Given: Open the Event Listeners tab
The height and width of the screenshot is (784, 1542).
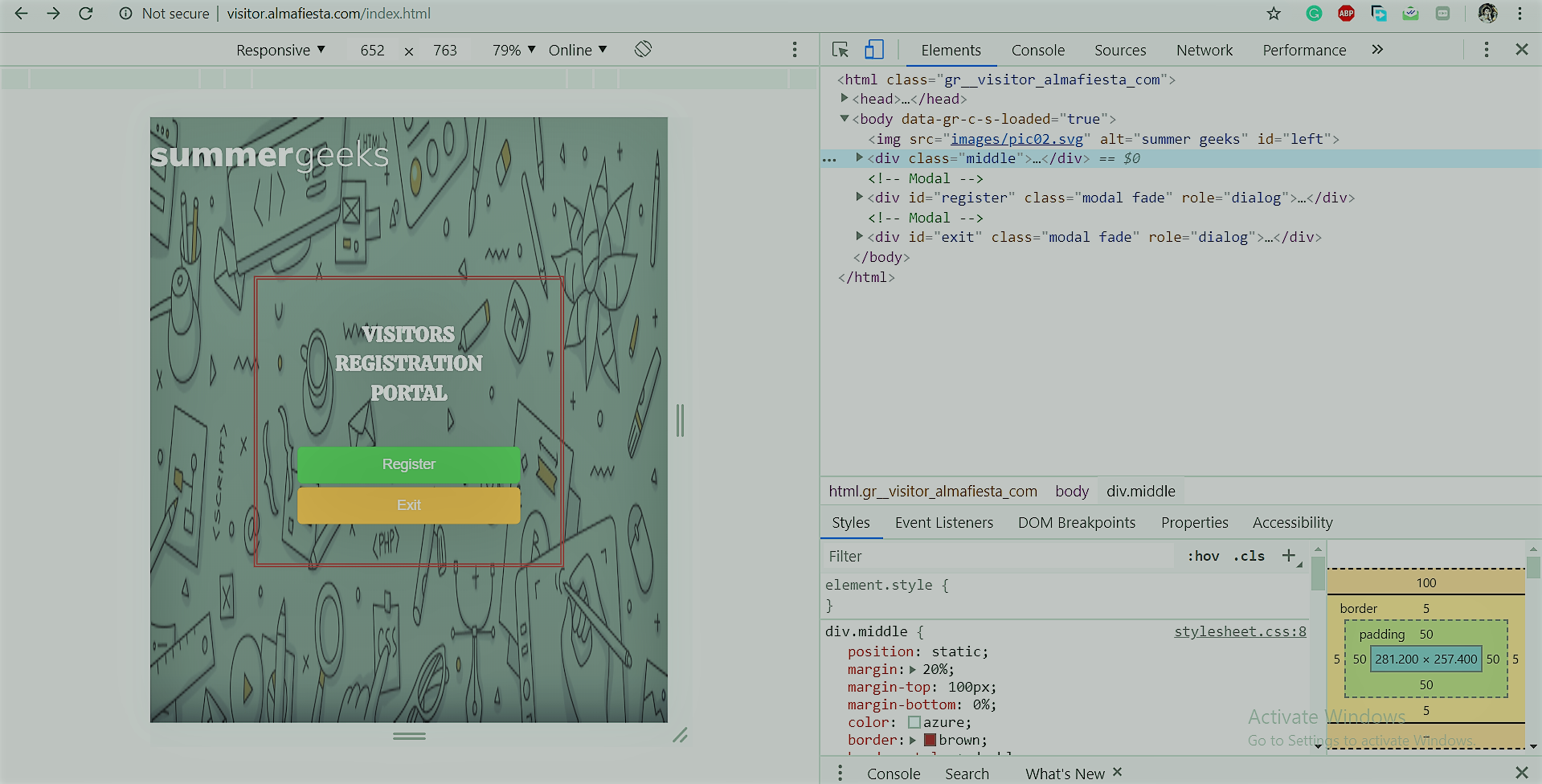Looking at the screenshot, I should [x=943, y=523].
